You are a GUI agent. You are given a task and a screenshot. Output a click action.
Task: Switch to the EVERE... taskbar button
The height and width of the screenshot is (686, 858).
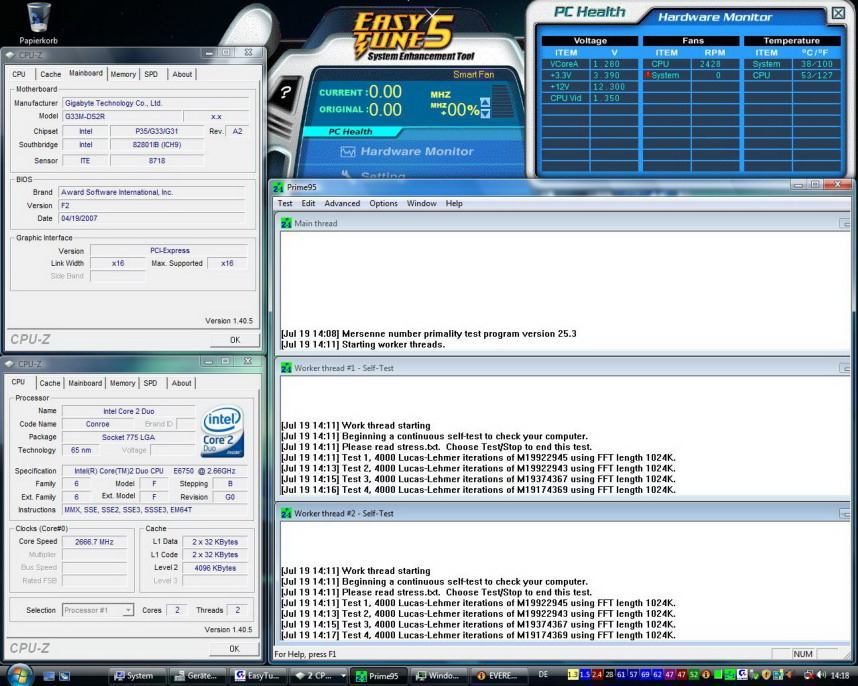498,676
